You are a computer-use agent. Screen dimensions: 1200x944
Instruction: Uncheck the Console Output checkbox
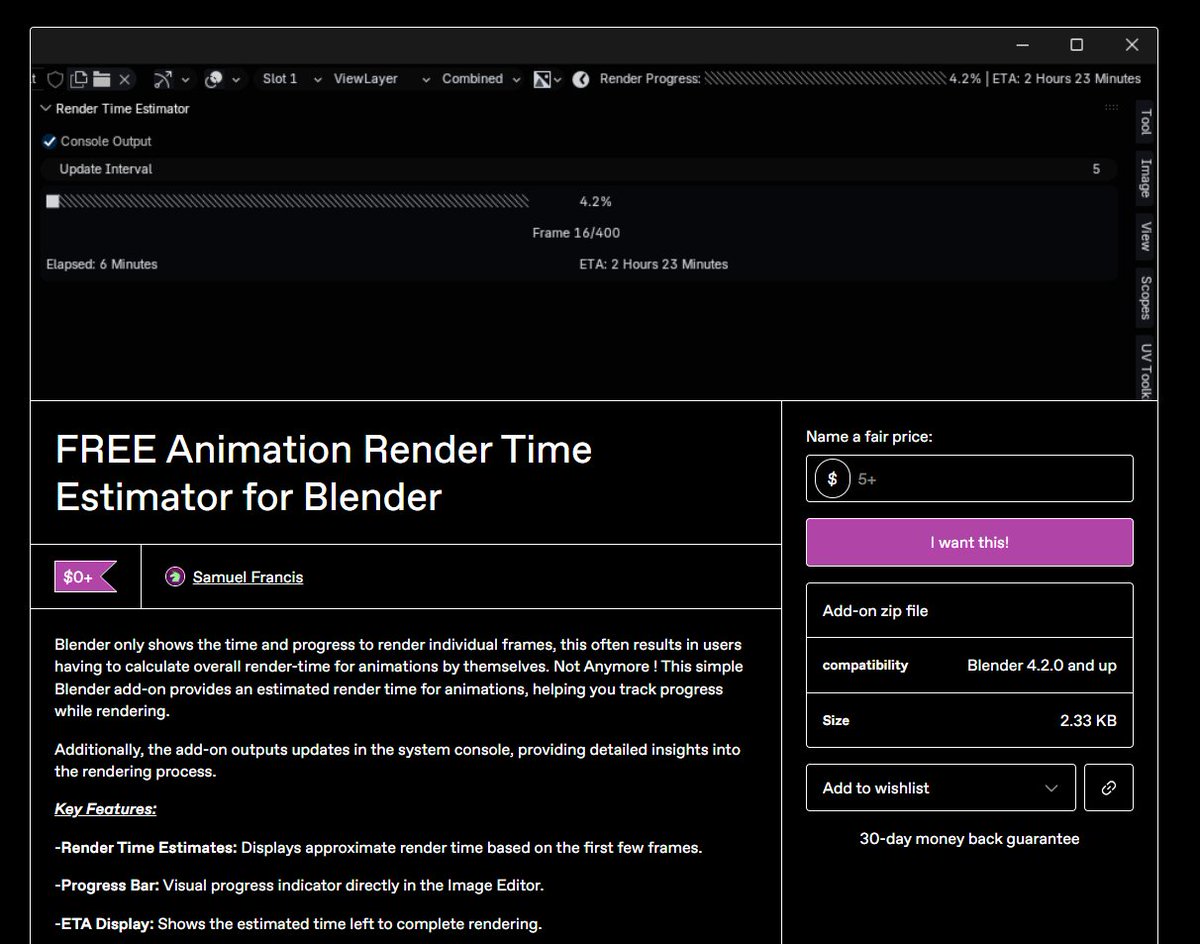tap(49, 141)
